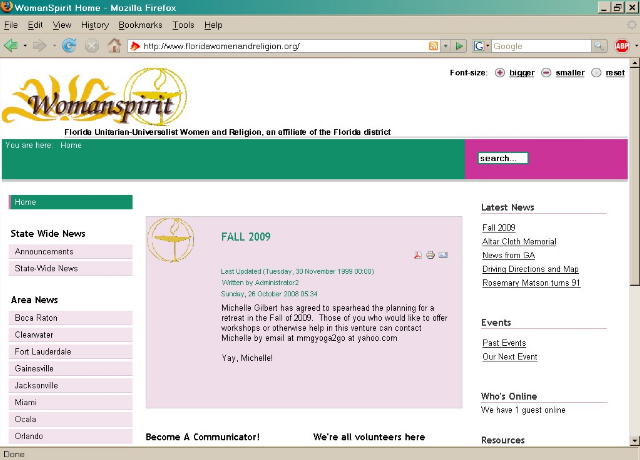640x460 pixels.
Task: Click the browser Back arrow button
Action: 11,45
